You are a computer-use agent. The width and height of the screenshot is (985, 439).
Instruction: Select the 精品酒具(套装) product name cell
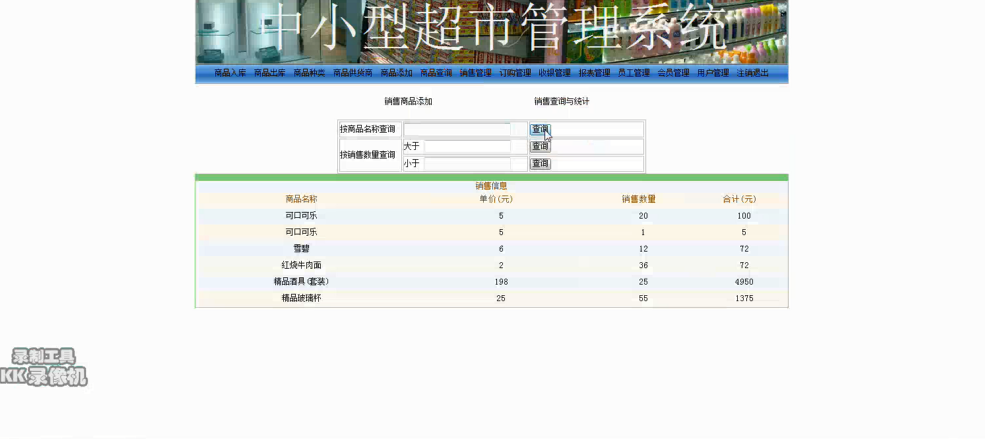pos(301,282)
